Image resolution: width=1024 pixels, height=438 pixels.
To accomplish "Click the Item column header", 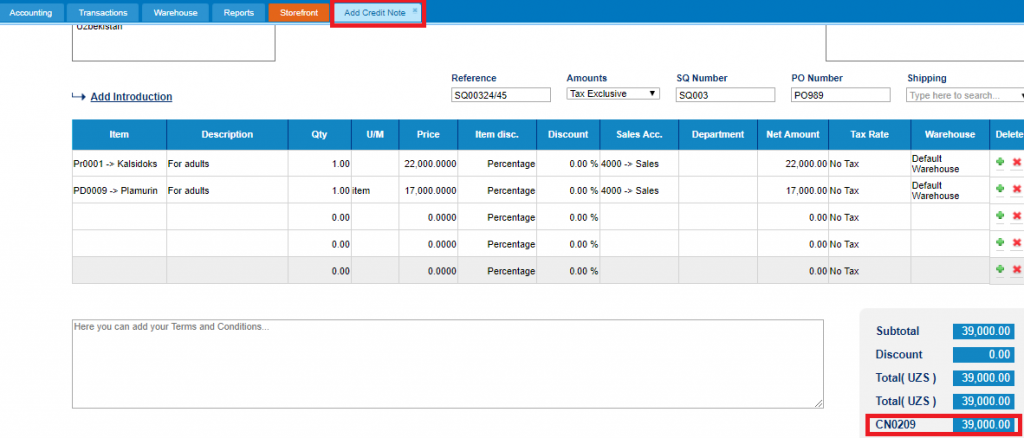I will click(x=120, y=134).
